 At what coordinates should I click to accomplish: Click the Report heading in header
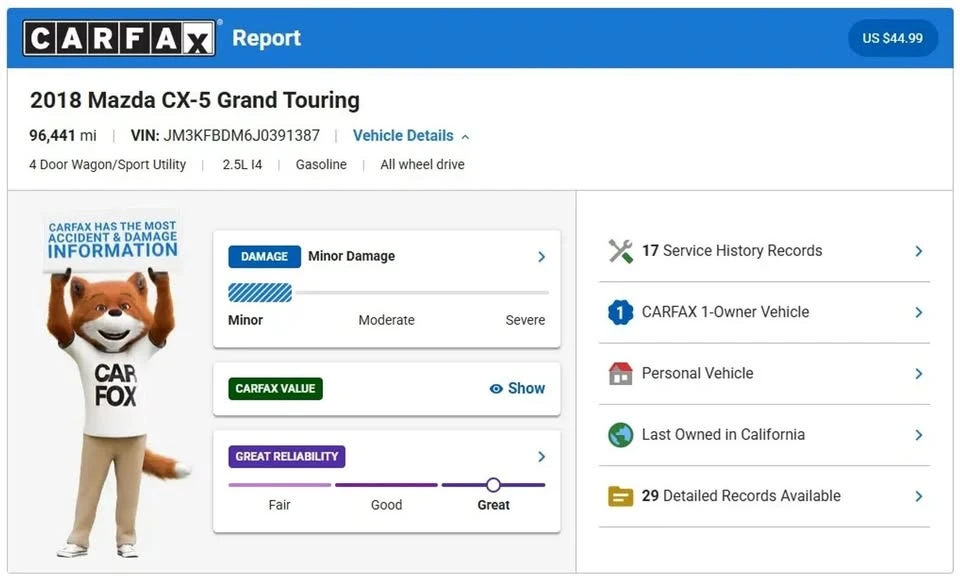click(x=266, y=38)
